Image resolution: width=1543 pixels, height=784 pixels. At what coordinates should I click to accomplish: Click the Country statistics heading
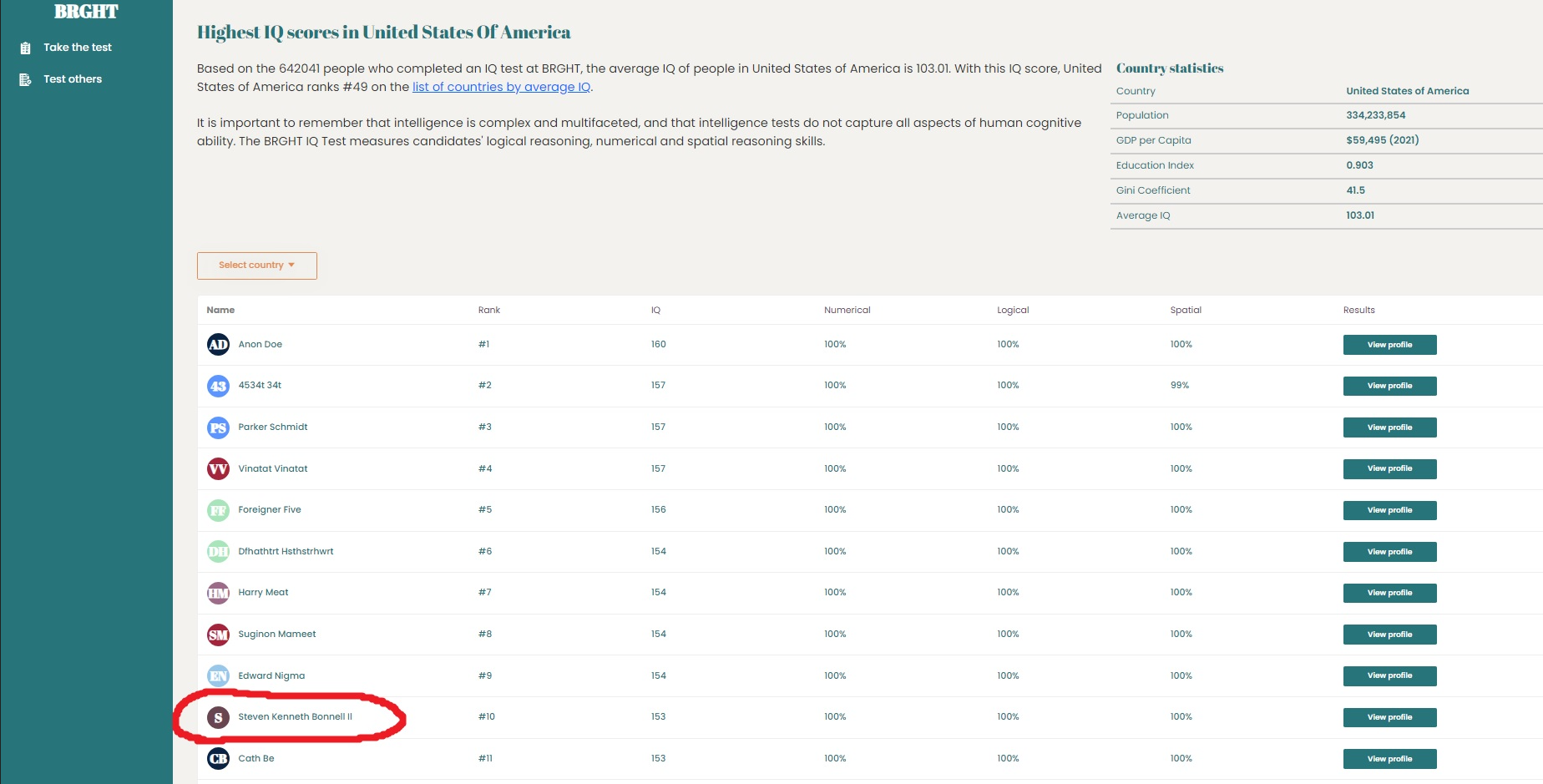coord(1170,68)
